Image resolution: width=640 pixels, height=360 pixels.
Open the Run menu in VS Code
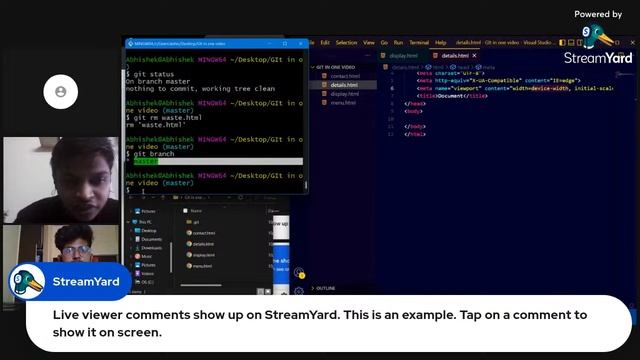398,42
